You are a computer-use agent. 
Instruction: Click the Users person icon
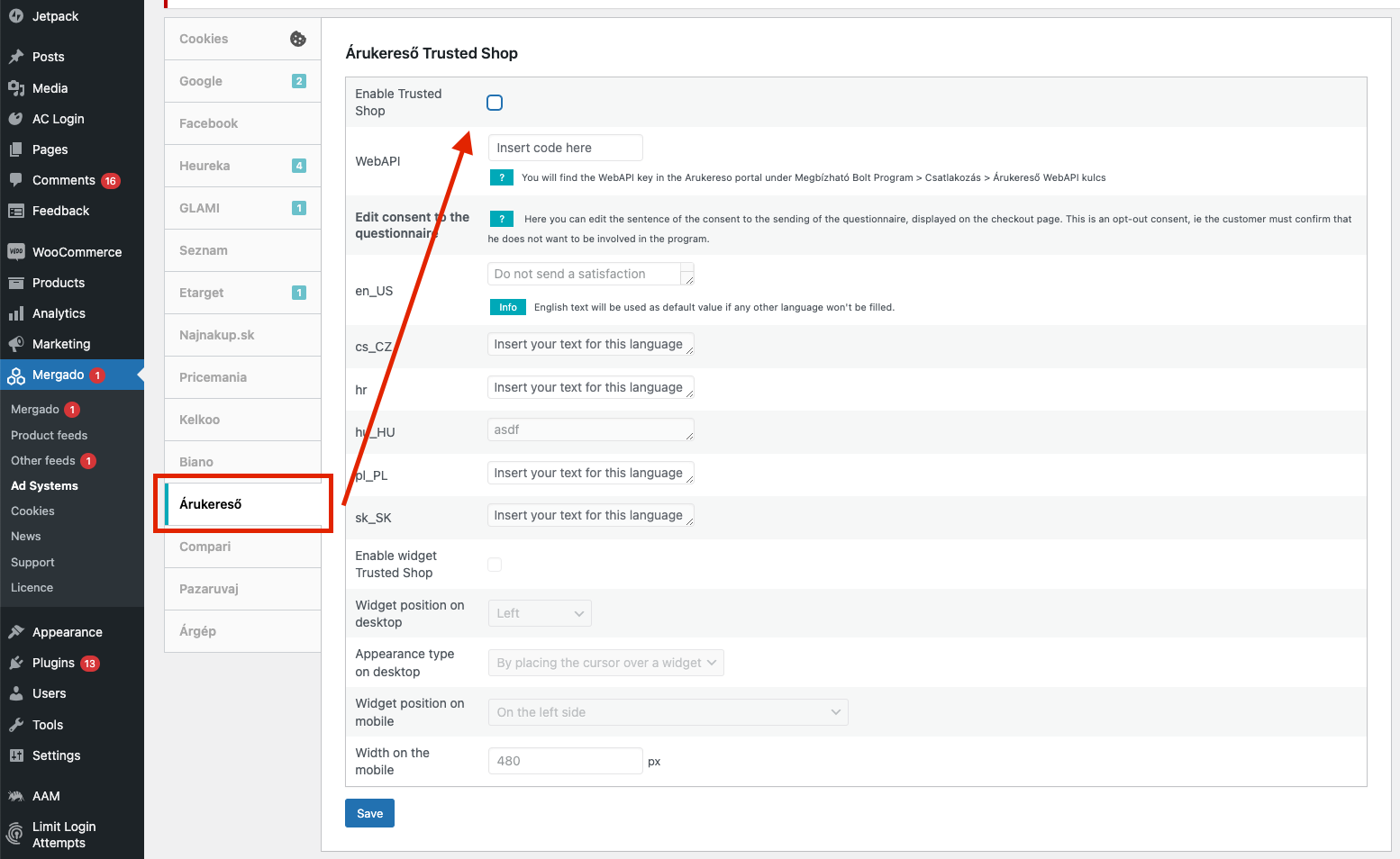point(16,693)
